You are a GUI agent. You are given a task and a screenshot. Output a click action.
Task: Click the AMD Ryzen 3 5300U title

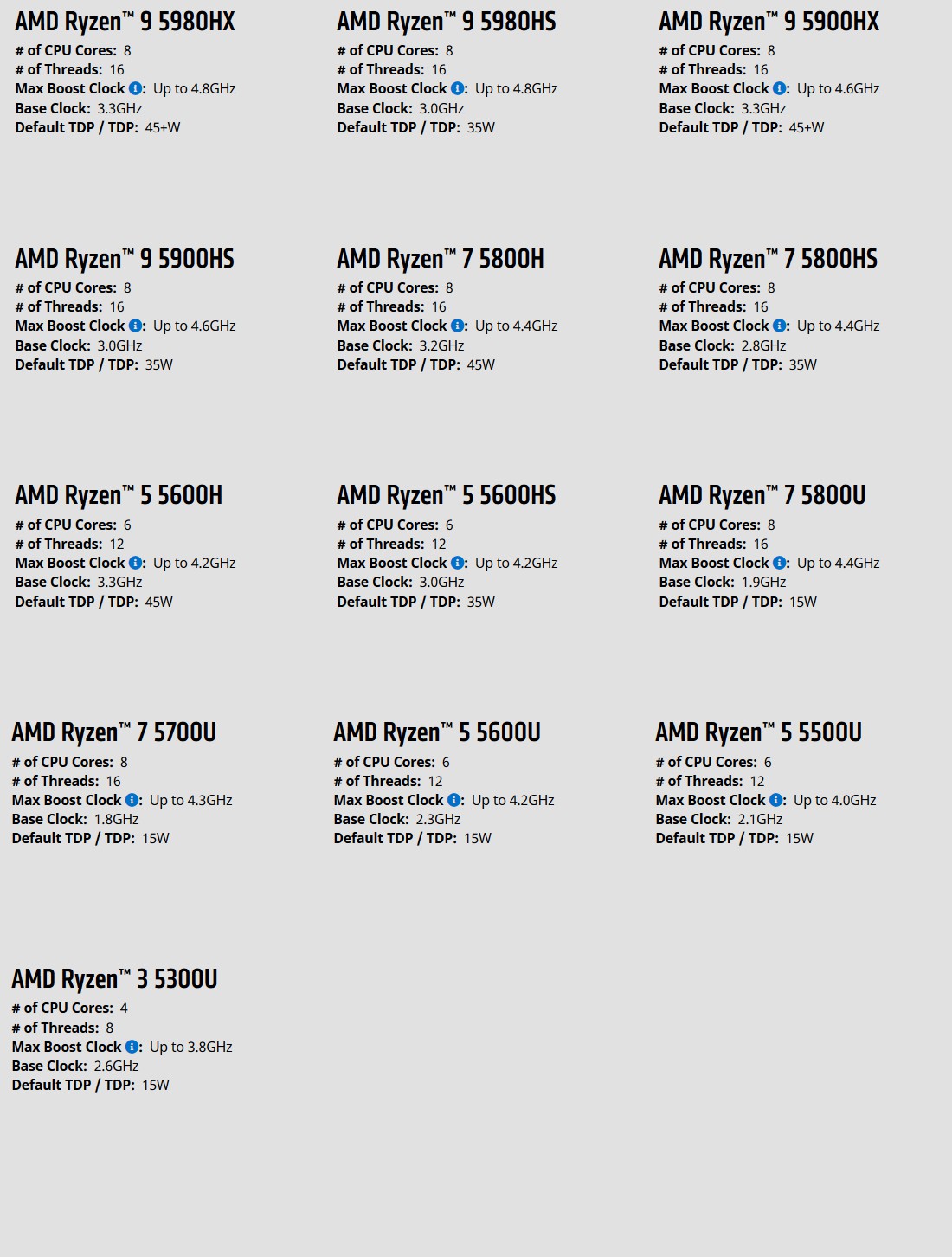(x=114, y=979)
